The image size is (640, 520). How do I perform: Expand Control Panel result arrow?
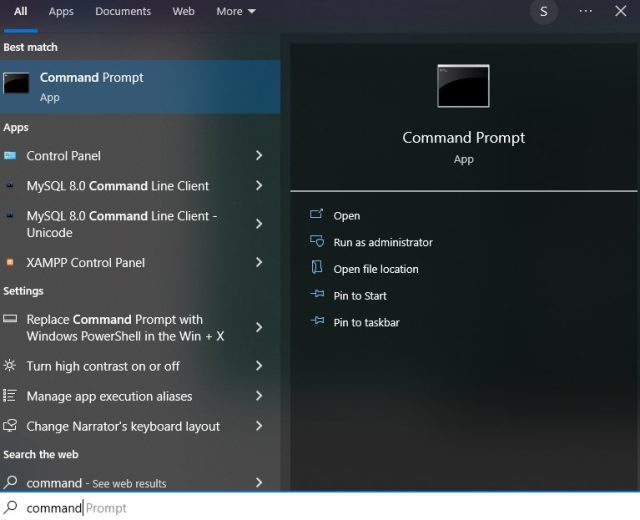tap(259, 156)
